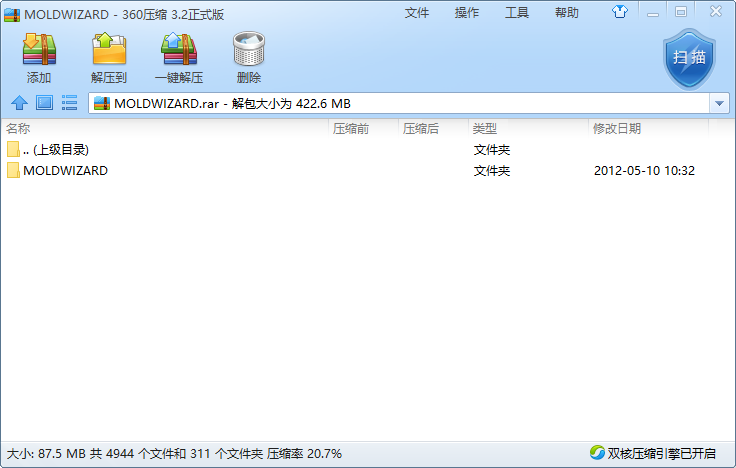Expand the address bar dropdown arrow
Image resolution: width=736 pixels, height=468 pixels.
(719, 103)
